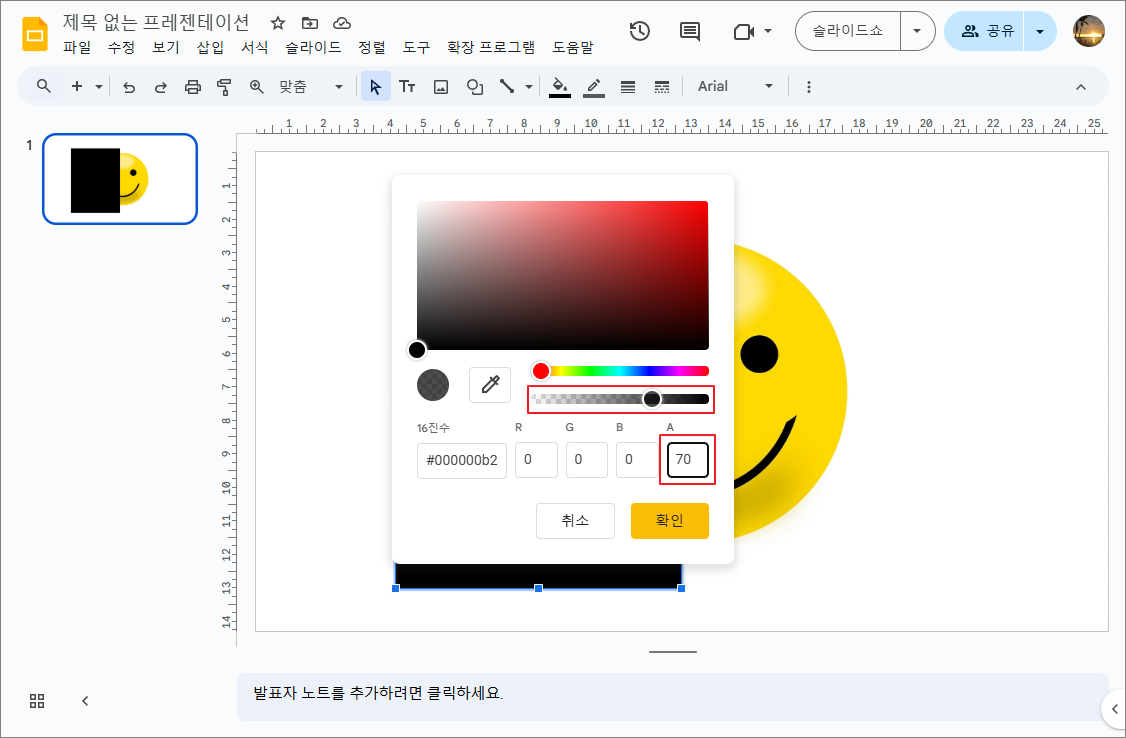This screenshot has height=738, width=1126.
Task: Open version history via clock icon
Action: (x=640, y=31)
